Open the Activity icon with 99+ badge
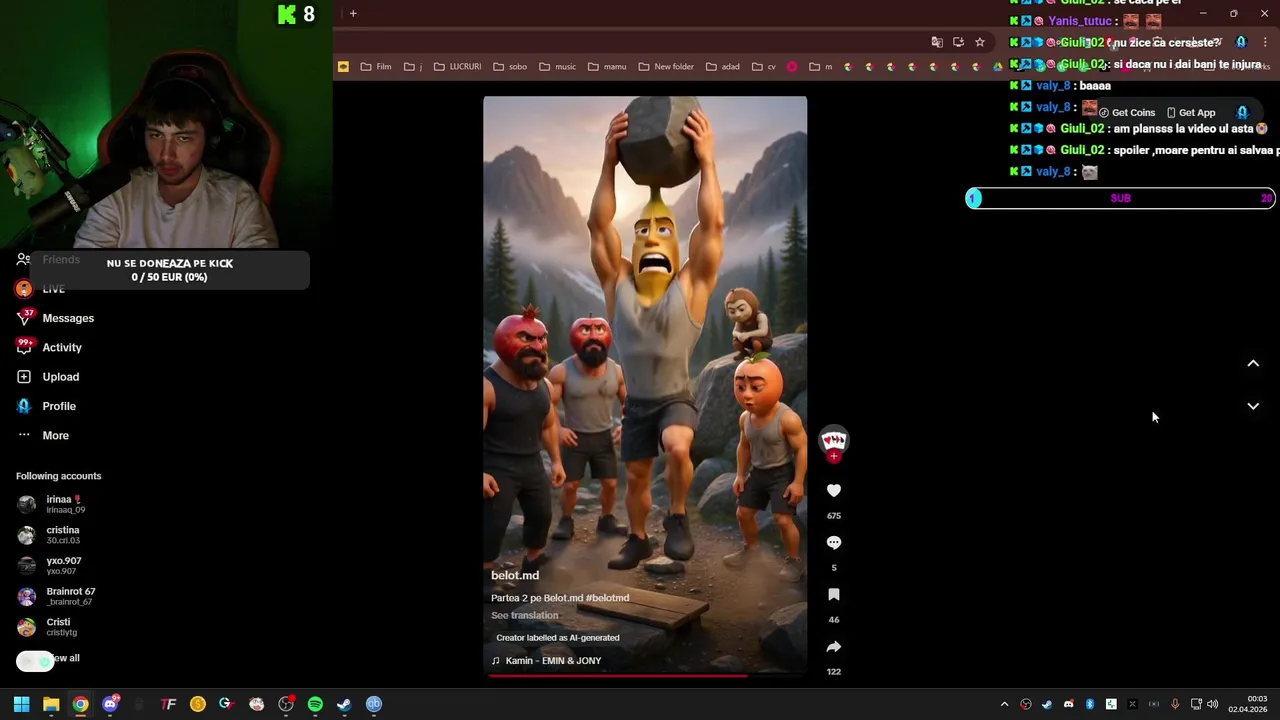1280x720 pixels. pos(24,347)
